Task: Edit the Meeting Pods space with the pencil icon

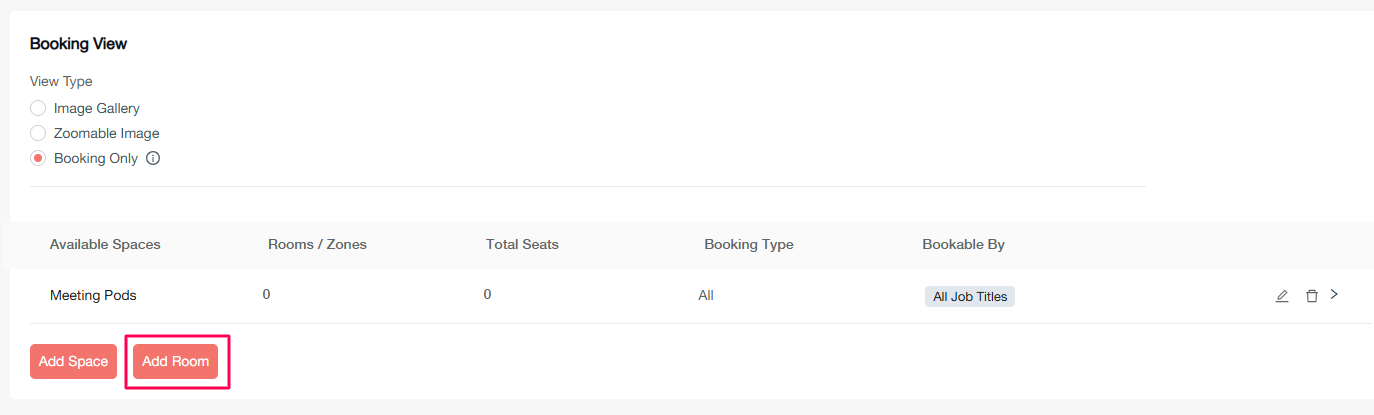Action: coord(1282,296)
